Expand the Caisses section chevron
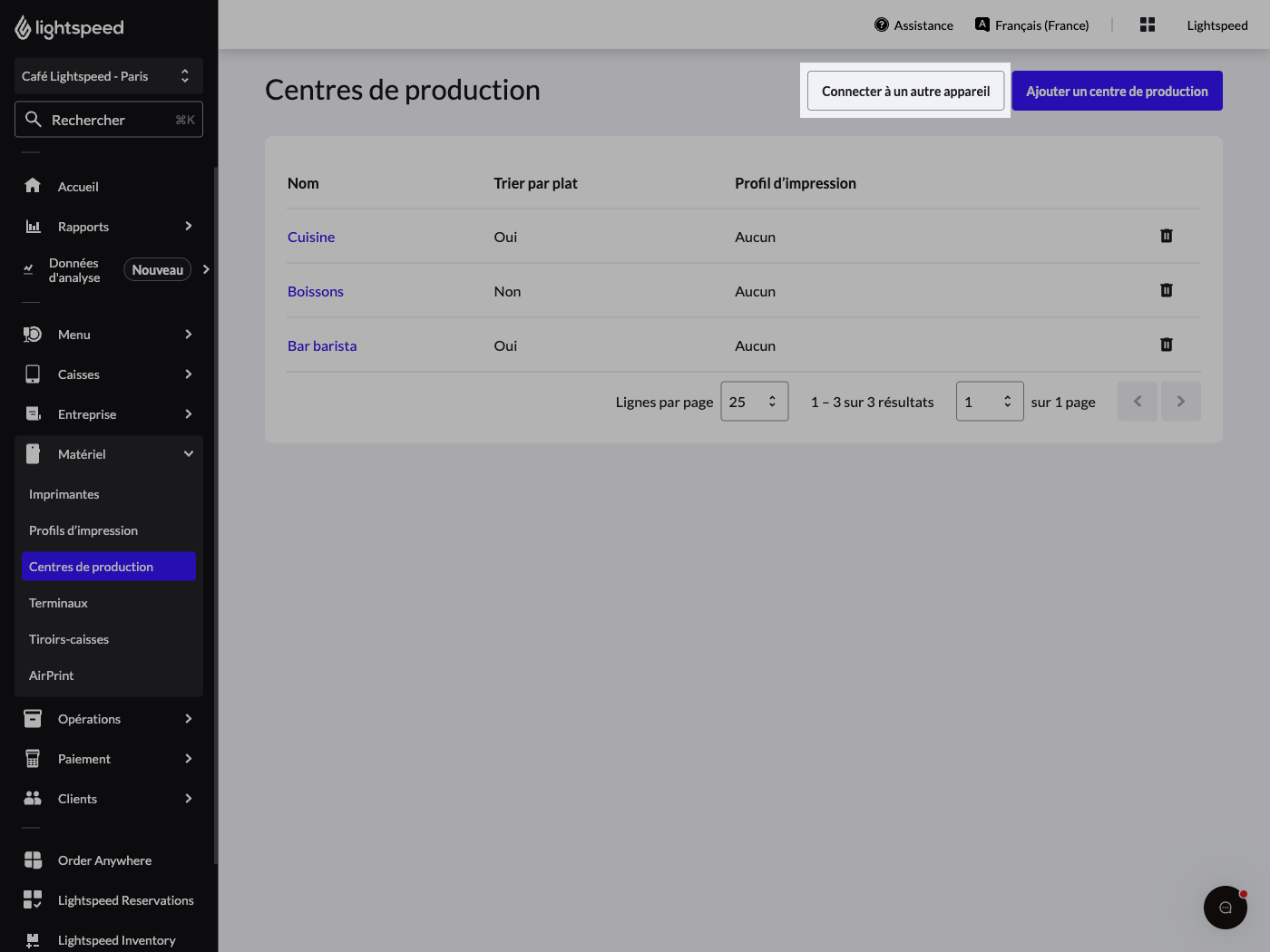Viewport: 1270px width, 952px height. point(189,374)
